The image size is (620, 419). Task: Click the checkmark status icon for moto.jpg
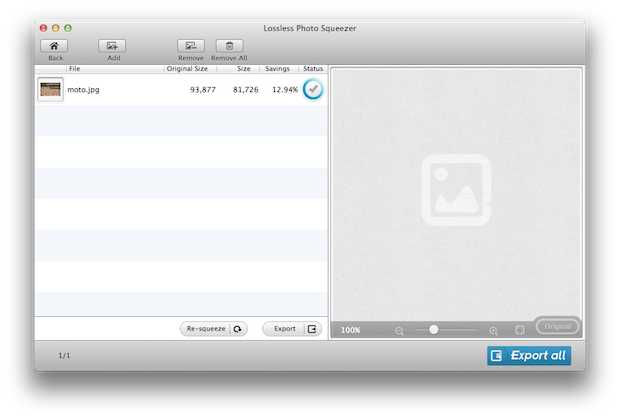click(x=313, y=89)
